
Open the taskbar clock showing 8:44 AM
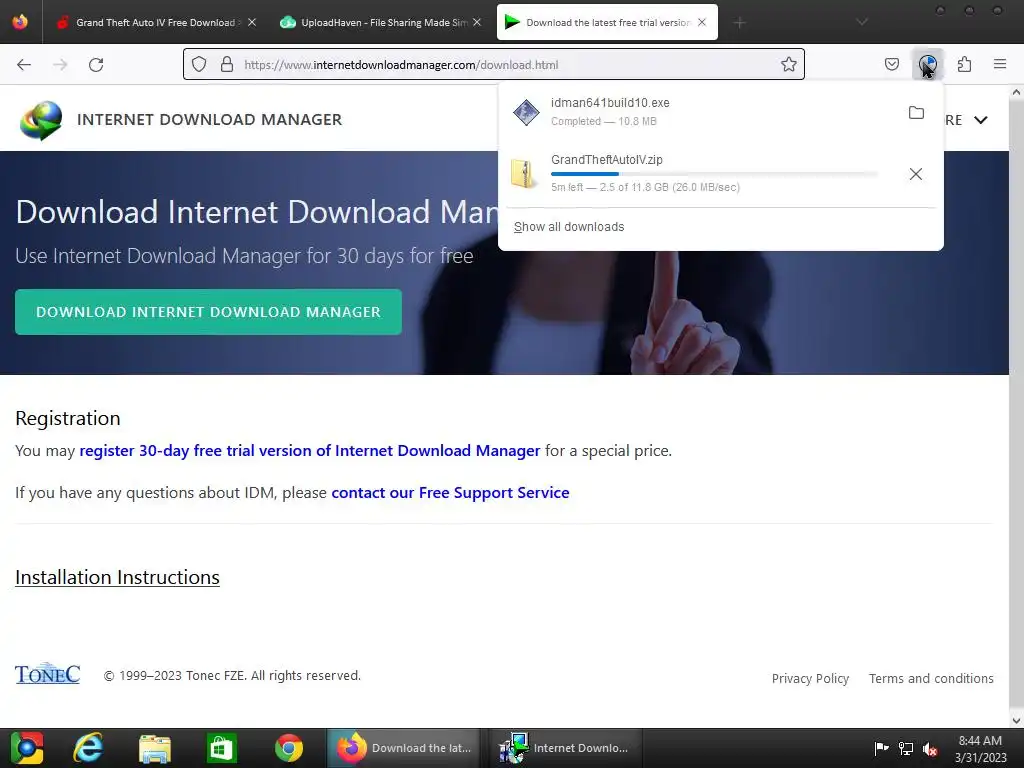[980, 749]
